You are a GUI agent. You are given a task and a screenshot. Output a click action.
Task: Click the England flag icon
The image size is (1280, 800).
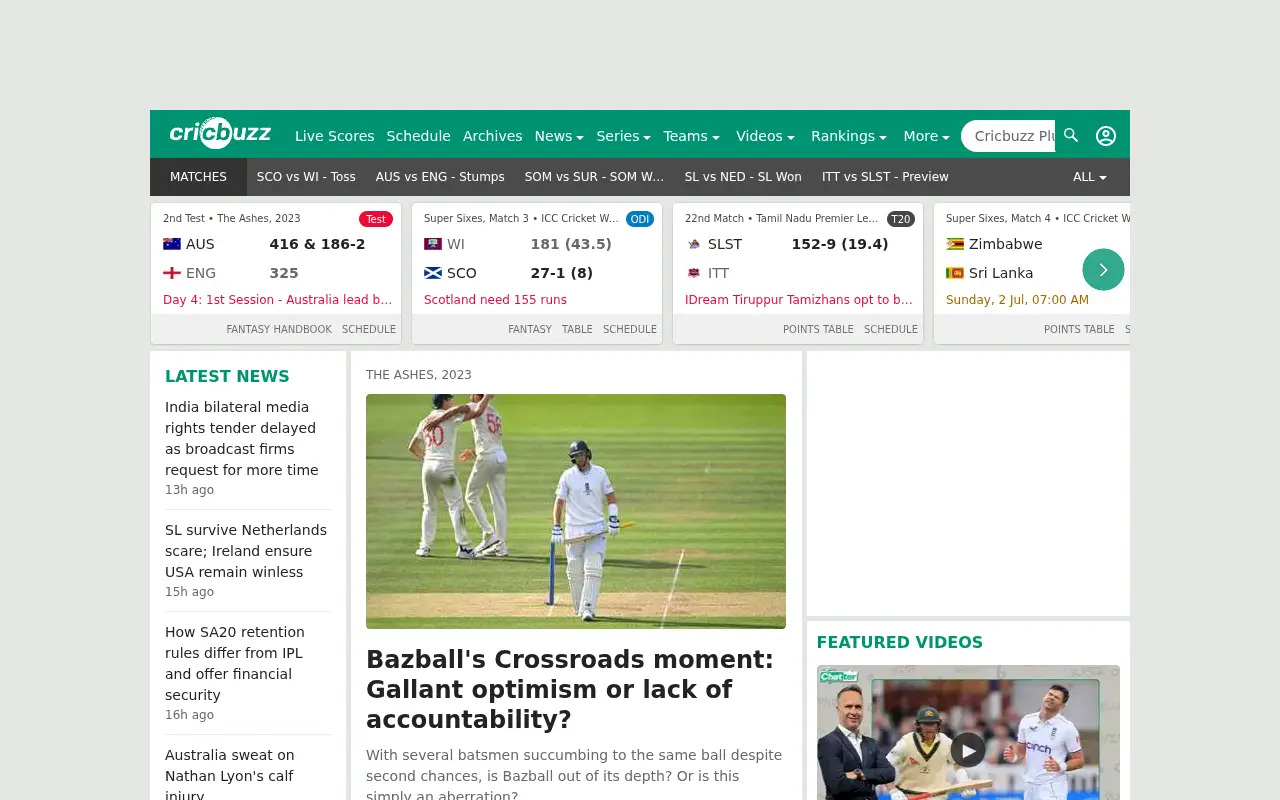[x=172, y=273]
